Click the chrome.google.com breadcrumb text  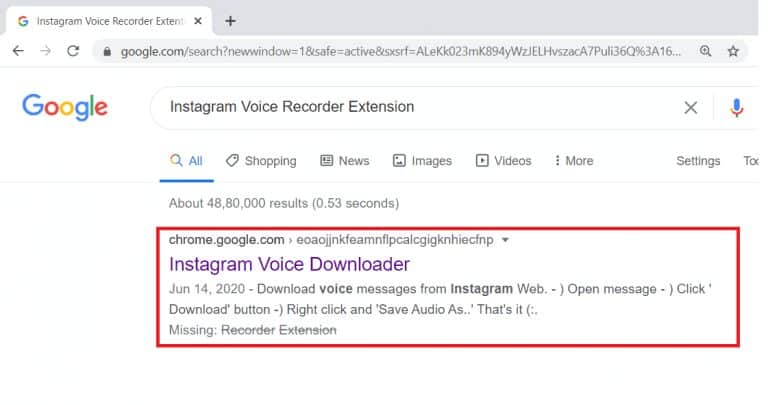point(226,240)
